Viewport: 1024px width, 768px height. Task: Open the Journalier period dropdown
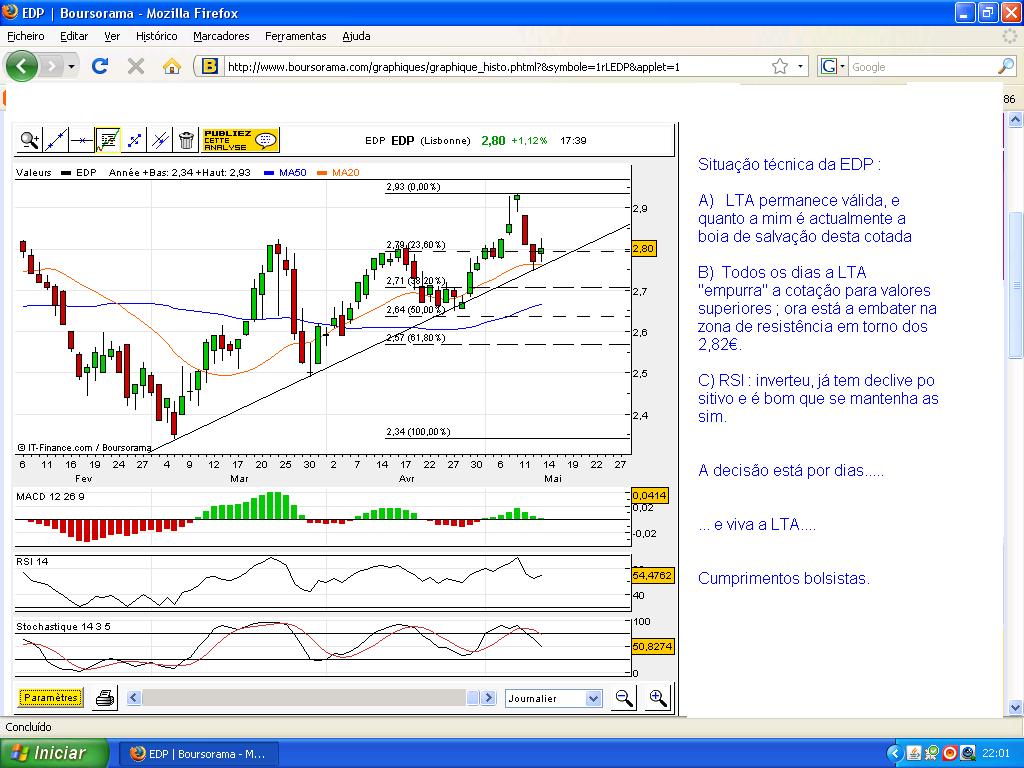(x=553, y=698)
